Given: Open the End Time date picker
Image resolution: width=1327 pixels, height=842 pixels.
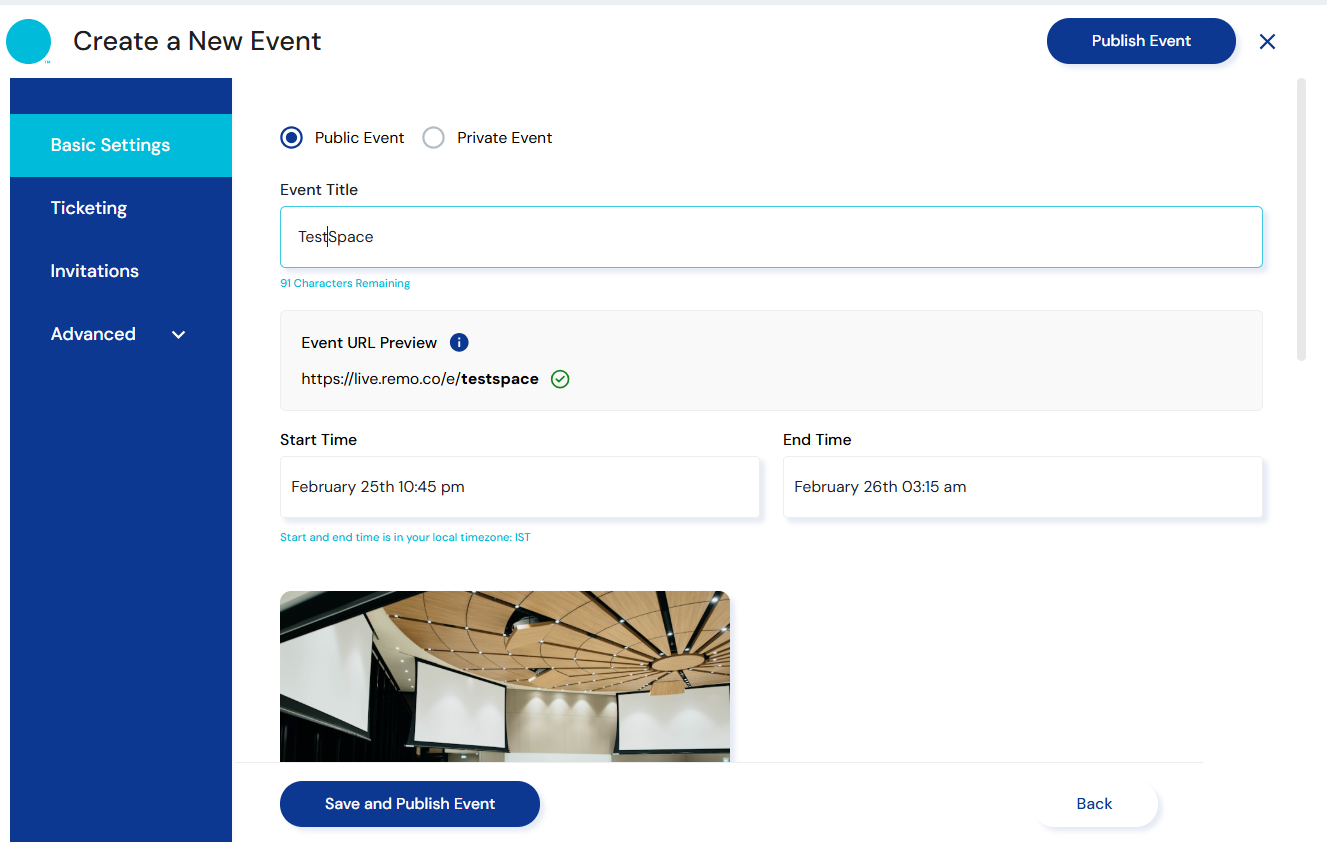Looking at the screenshot, I should coord(1022,487).
